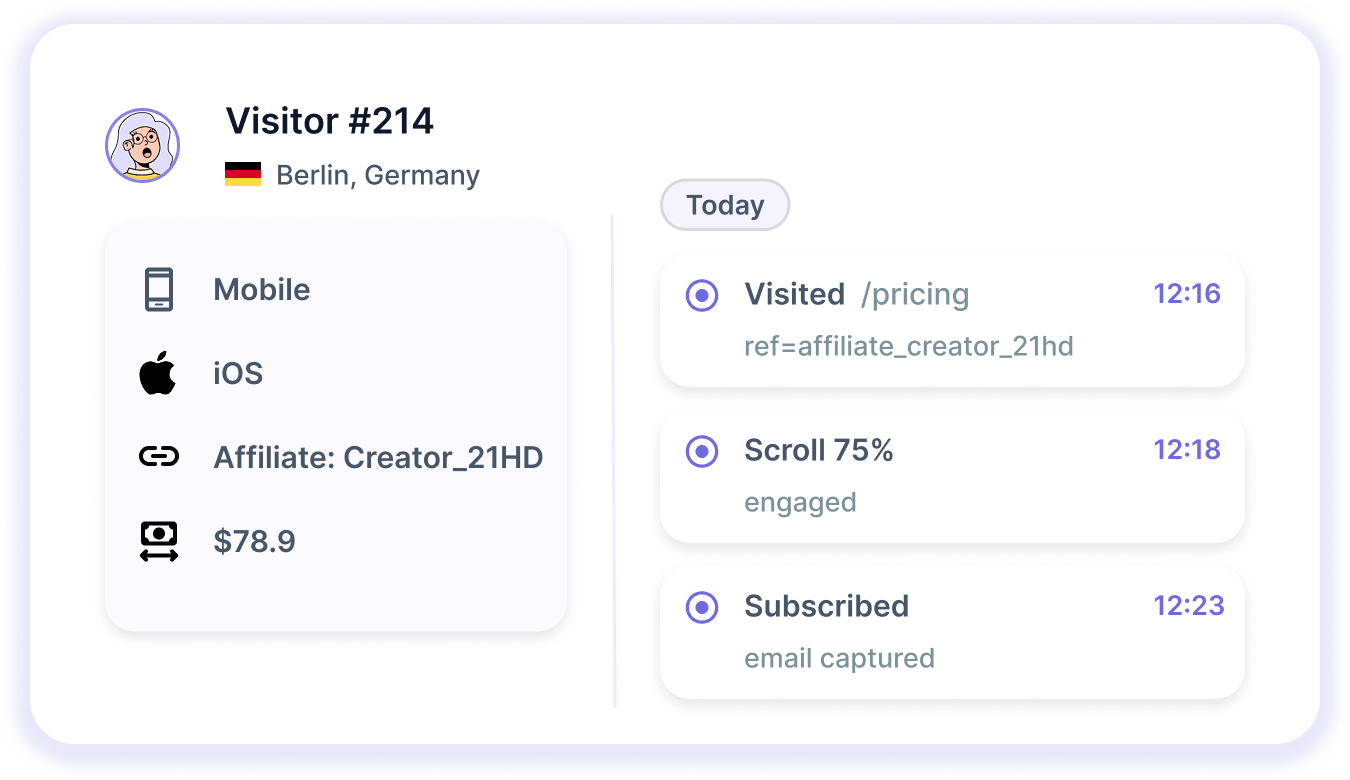The image size is (1350, 780).
Task: Click the visitor avatar picture
Action: [143, 146]
